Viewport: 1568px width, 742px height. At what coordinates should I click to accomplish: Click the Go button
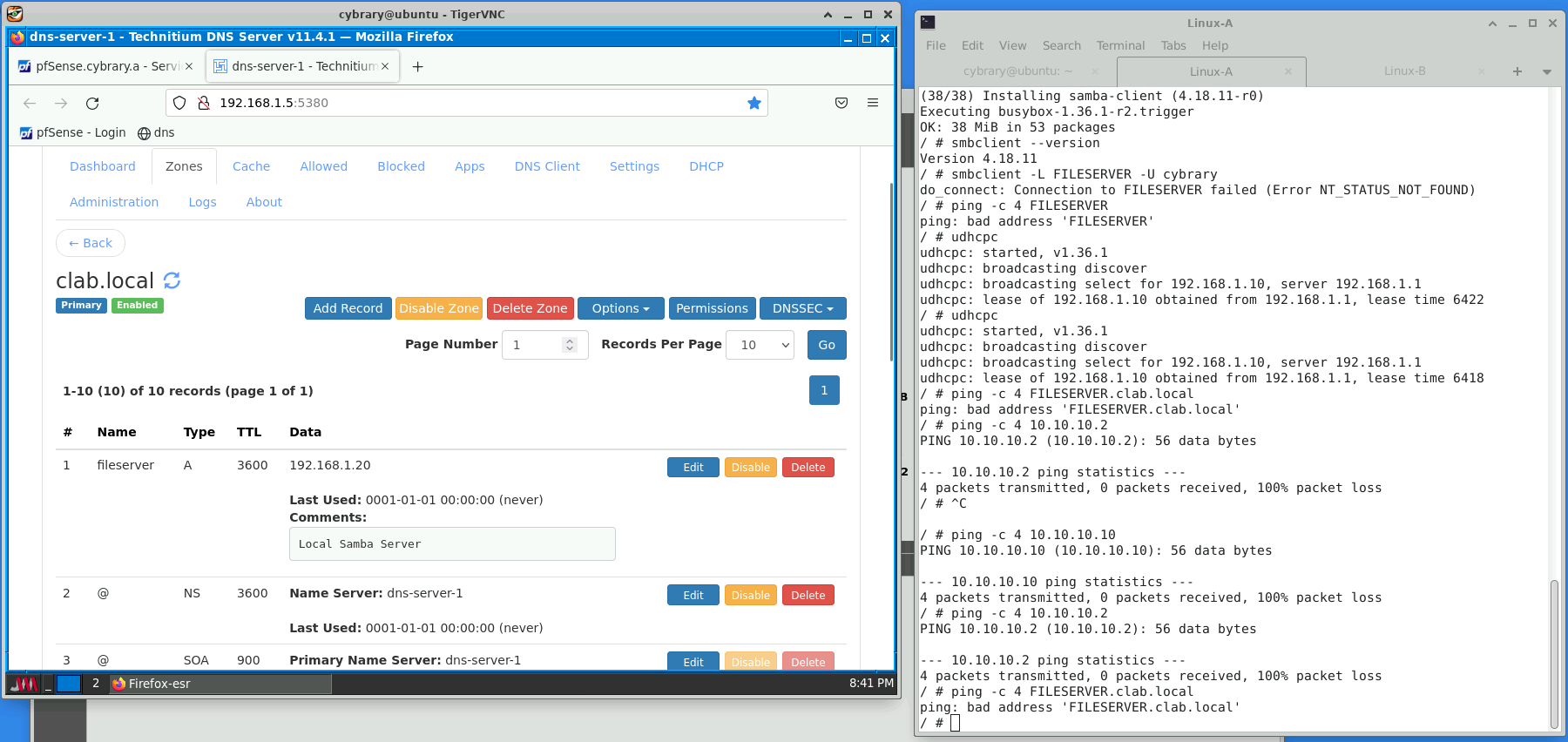(x=827, y=345)
